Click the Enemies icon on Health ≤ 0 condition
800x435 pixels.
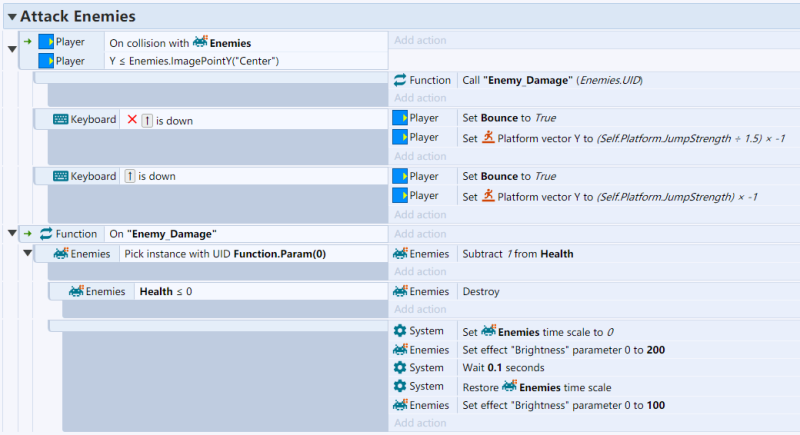pos(76,291)
